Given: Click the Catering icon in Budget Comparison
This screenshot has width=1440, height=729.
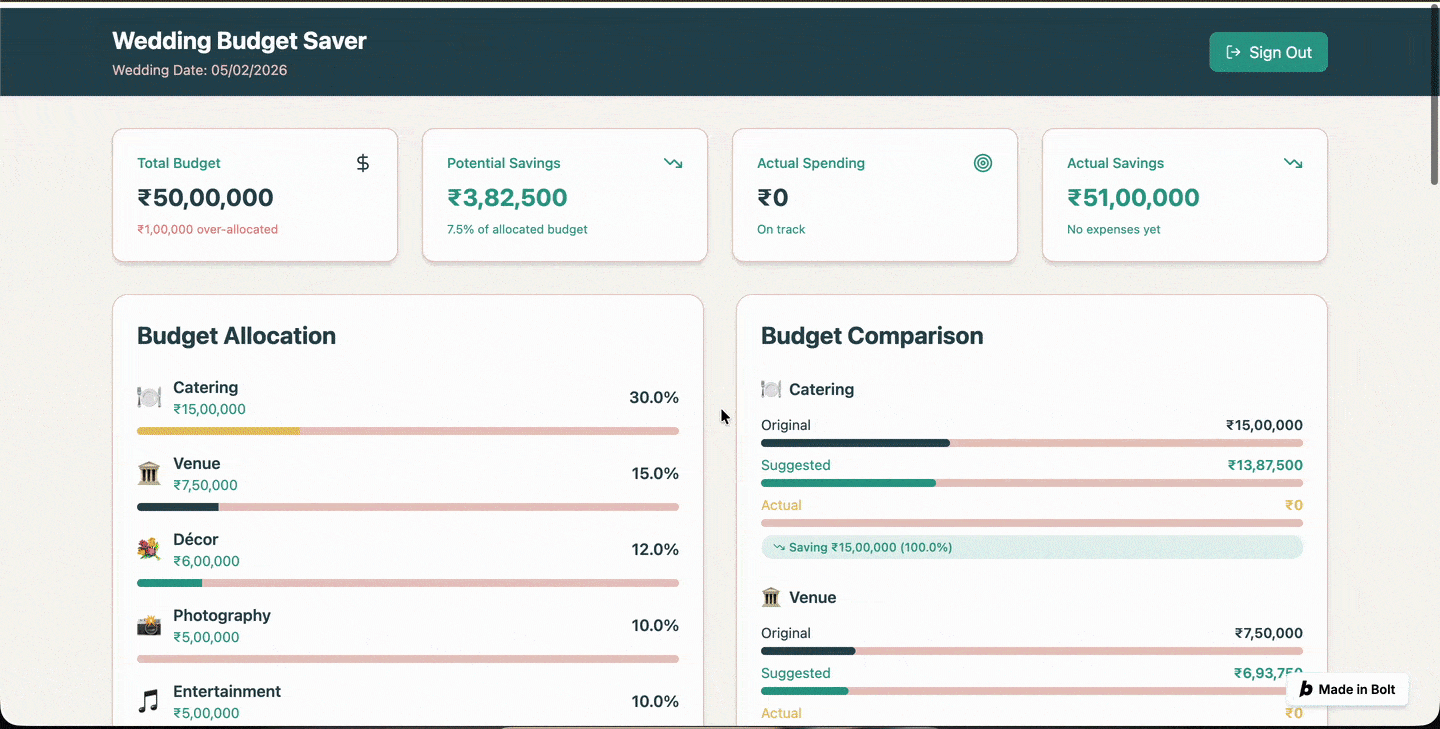Looking at the screenshot, I should (771, 389).
